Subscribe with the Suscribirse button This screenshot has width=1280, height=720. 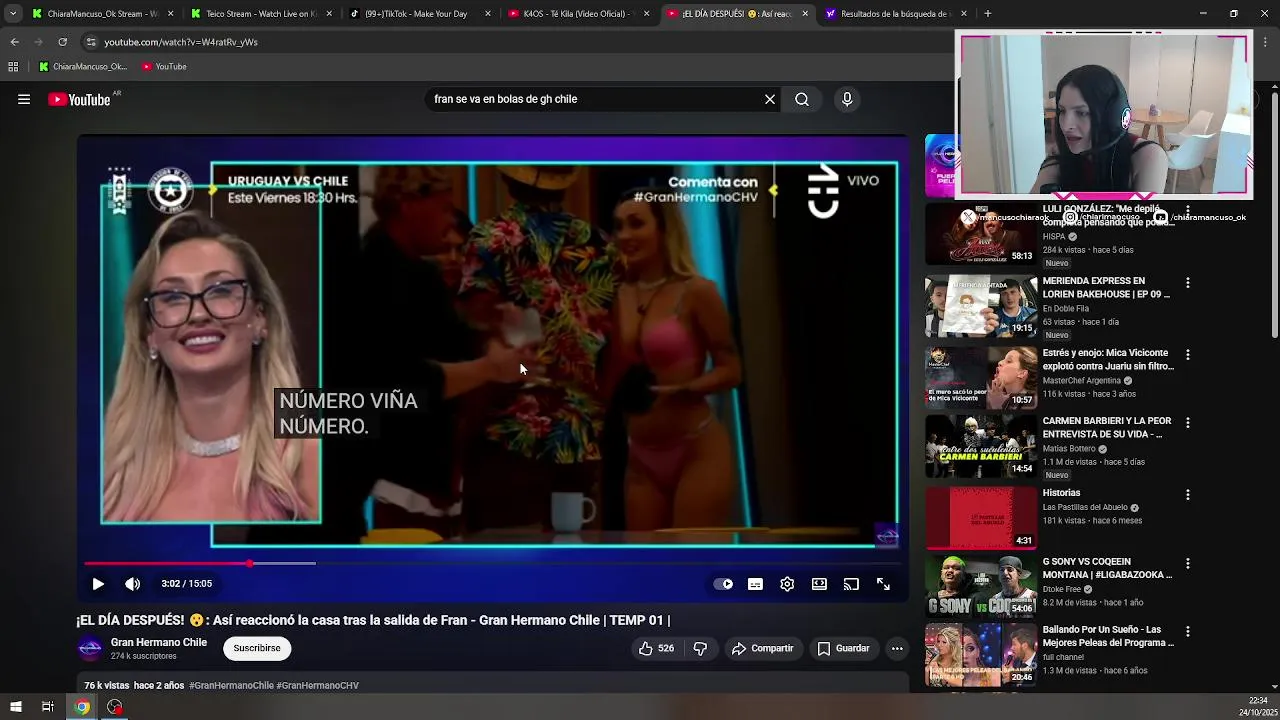[x=257, y=648]
